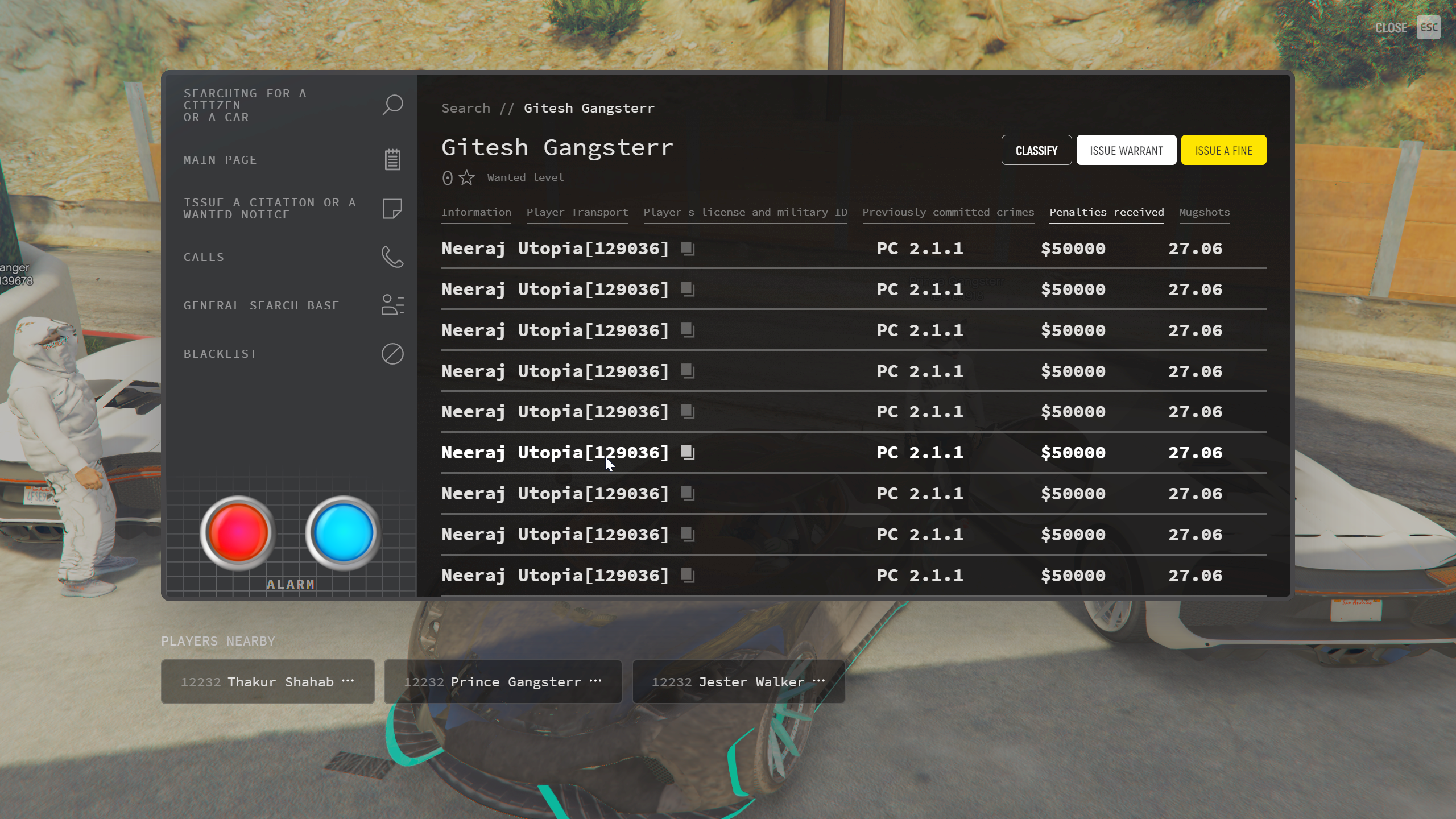The image size is (1456, 819).
Task: Copy ID in the highlighted Neeraj Utopia row
Action: coord(688,453)
